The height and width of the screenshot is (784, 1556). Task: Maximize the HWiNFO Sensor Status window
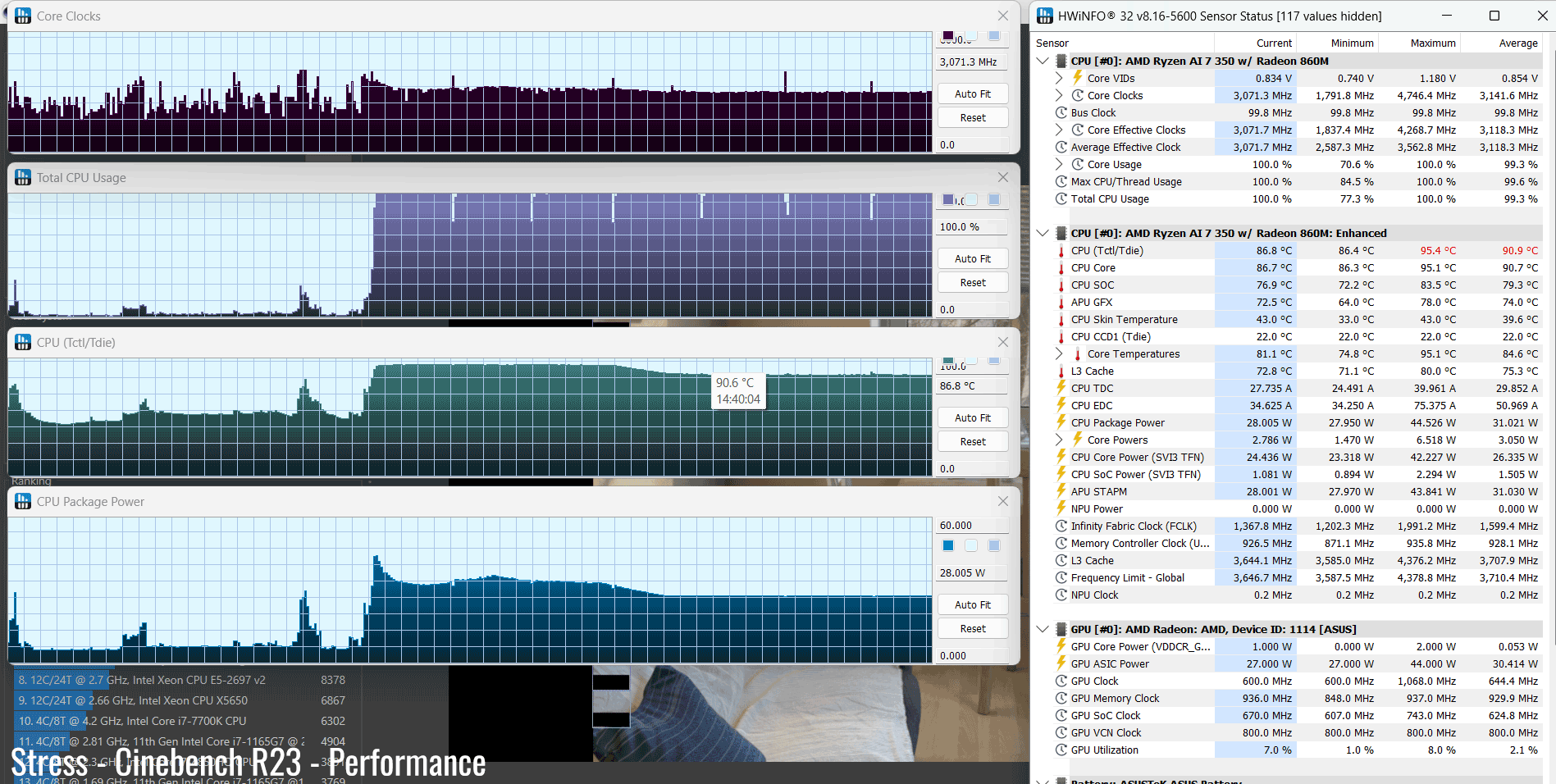[1494, 16]
